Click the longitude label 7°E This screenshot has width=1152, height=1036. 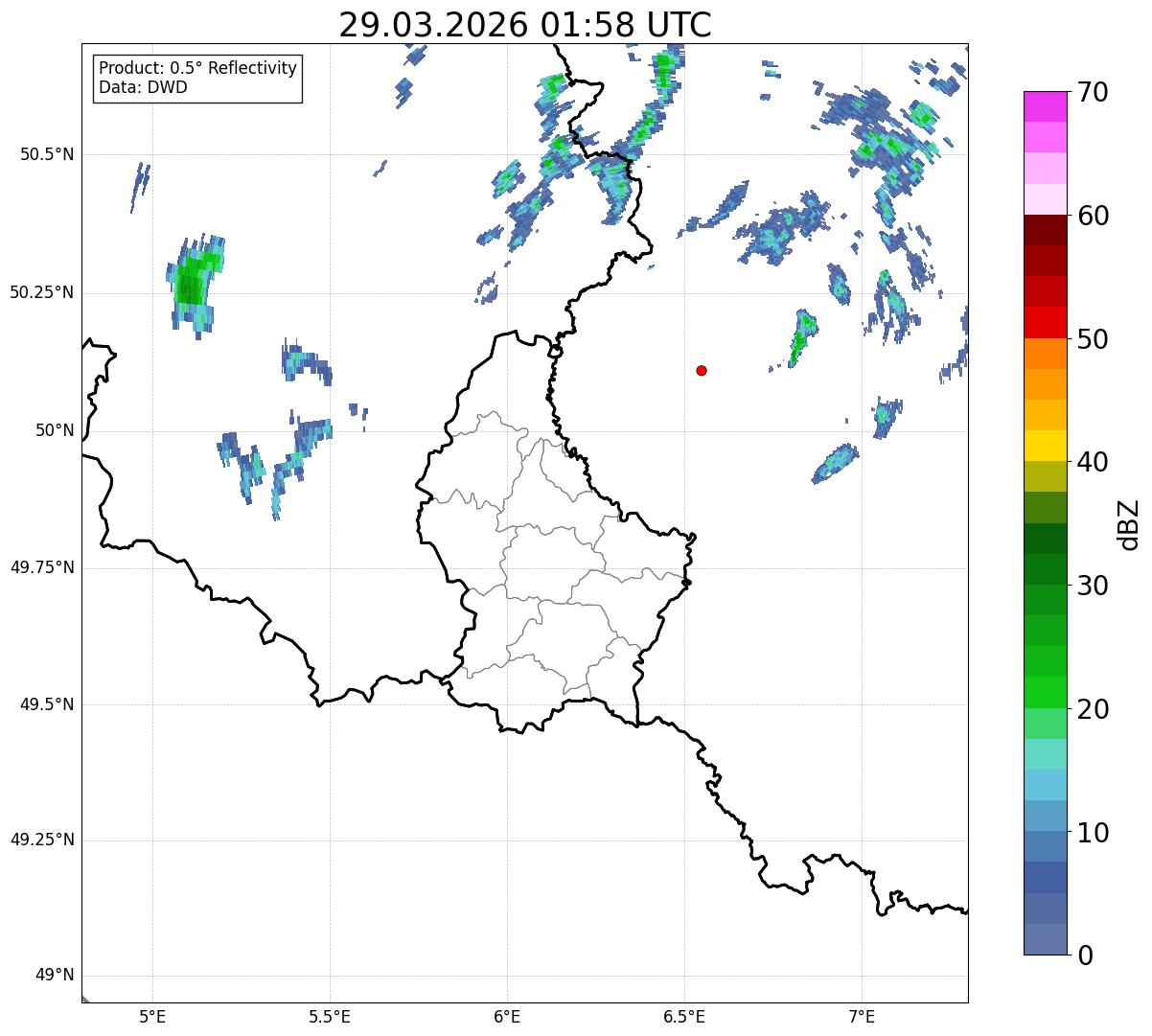coord(863,1016)
